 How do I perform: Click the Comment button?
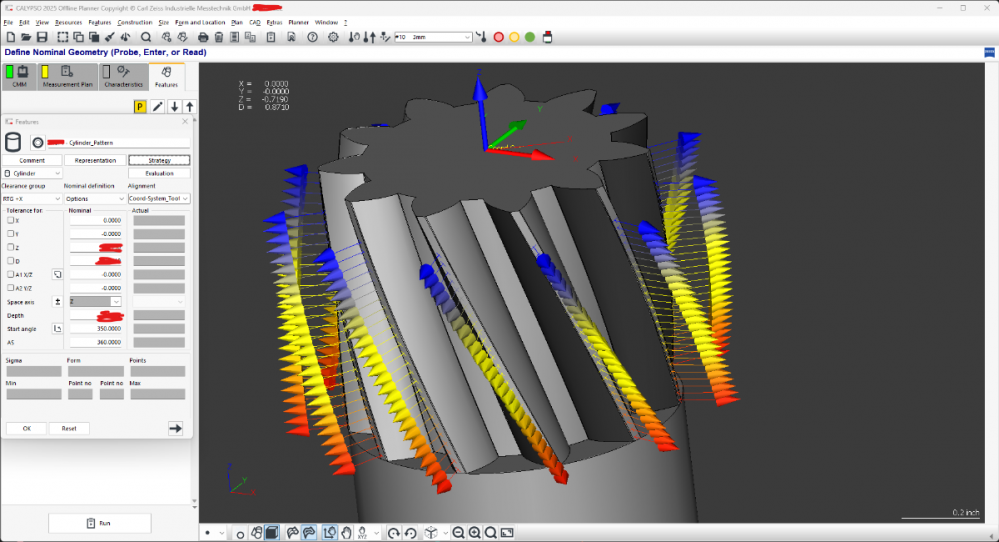[x=32, y=160]
